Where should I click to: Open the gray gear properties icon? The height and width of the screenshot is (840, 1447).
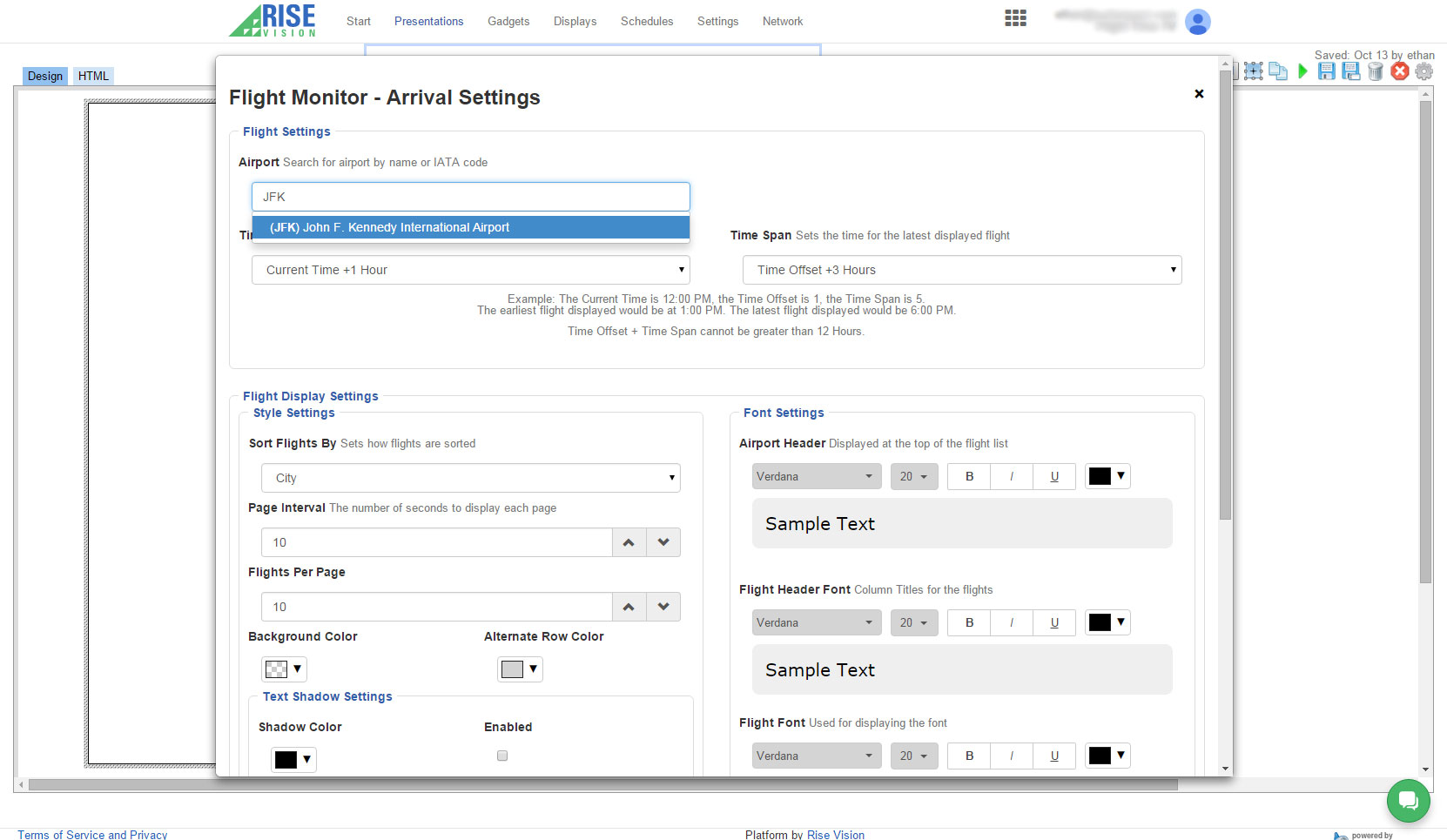coord(1424,71)
